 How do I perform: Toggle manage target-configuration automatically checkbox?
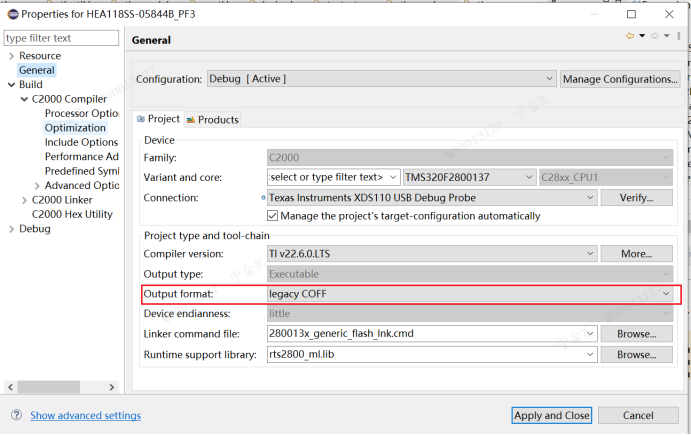tap(272, 216)
